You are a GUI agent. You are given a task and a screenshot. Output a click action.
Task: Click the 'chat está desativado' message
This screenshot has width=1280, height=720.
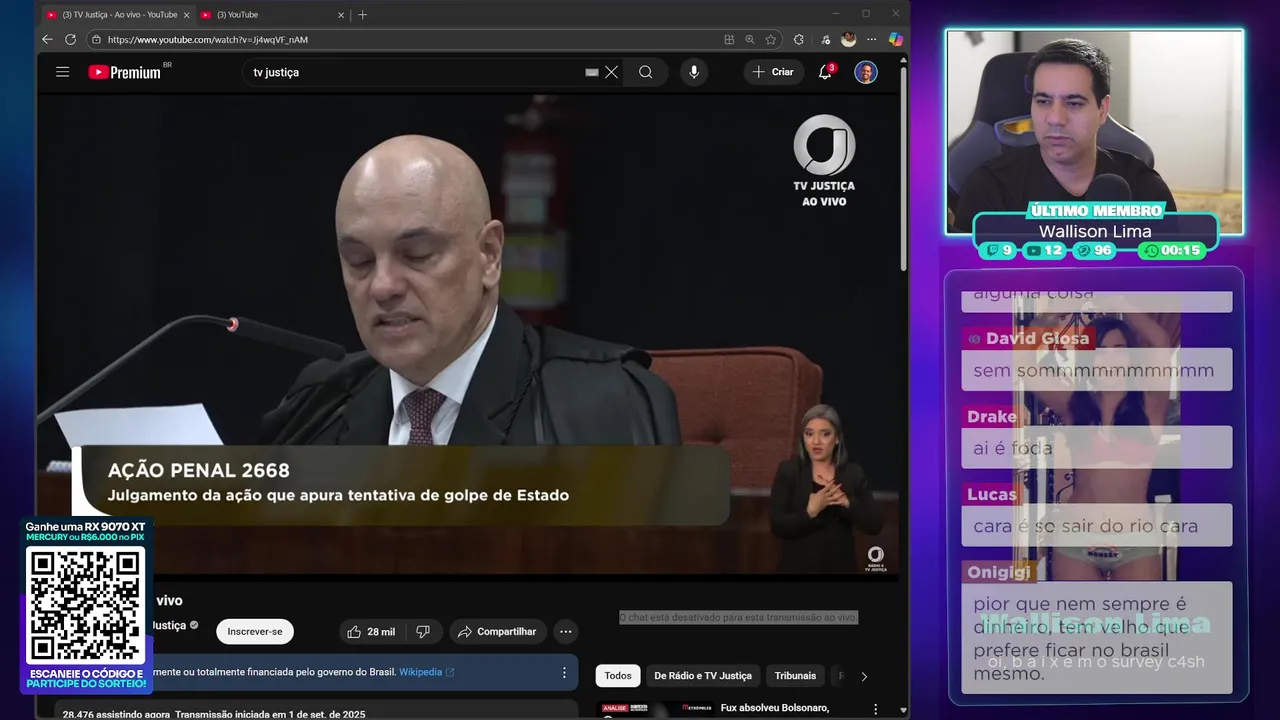738,618
